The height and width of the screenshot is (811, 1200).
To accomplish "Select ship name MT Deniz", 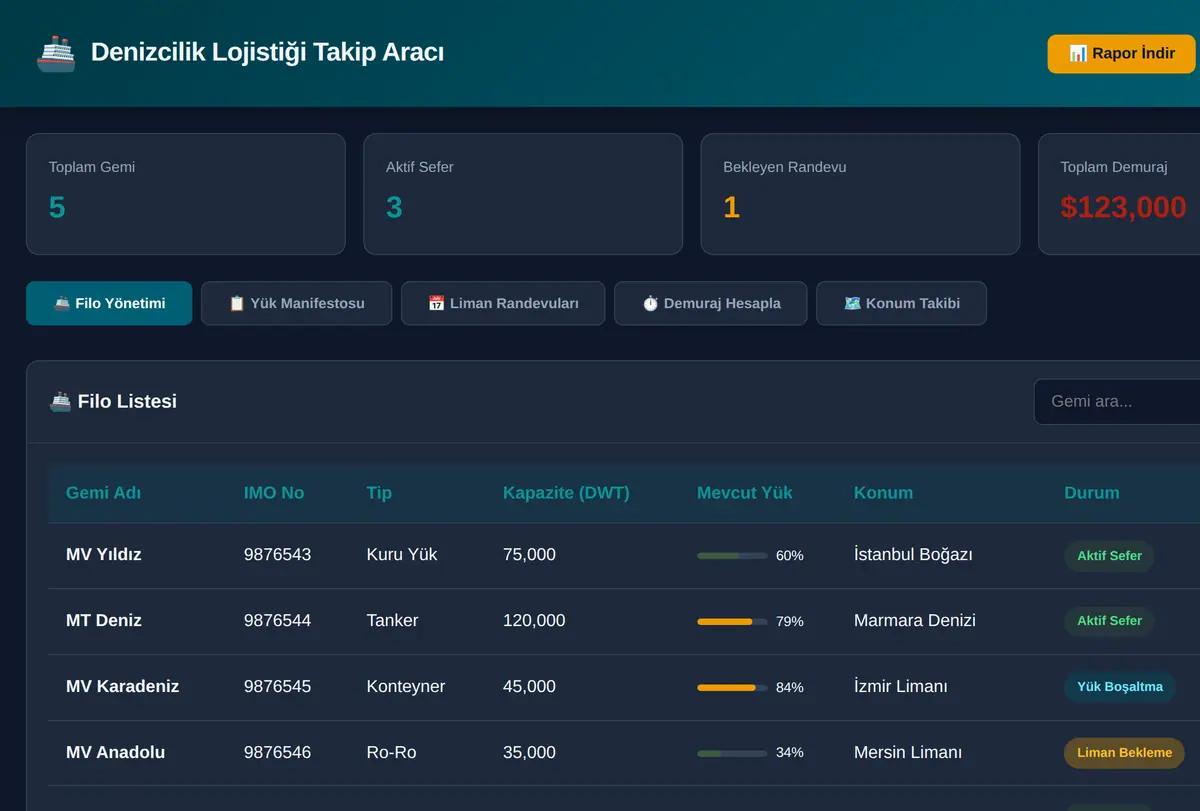I will (x=104, y=621).
